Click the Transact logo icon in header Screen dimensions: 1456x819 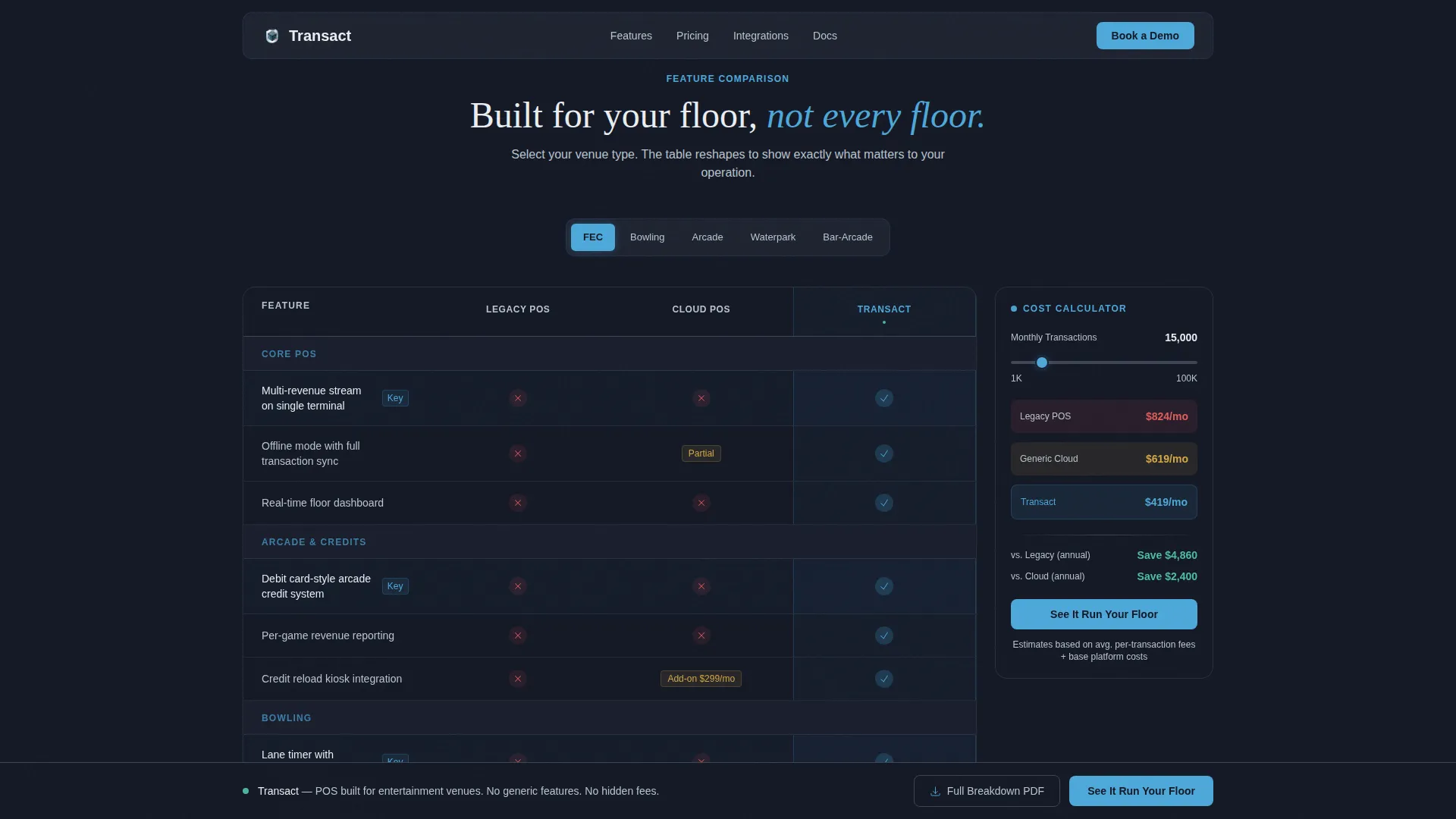(x=272, y=36)
